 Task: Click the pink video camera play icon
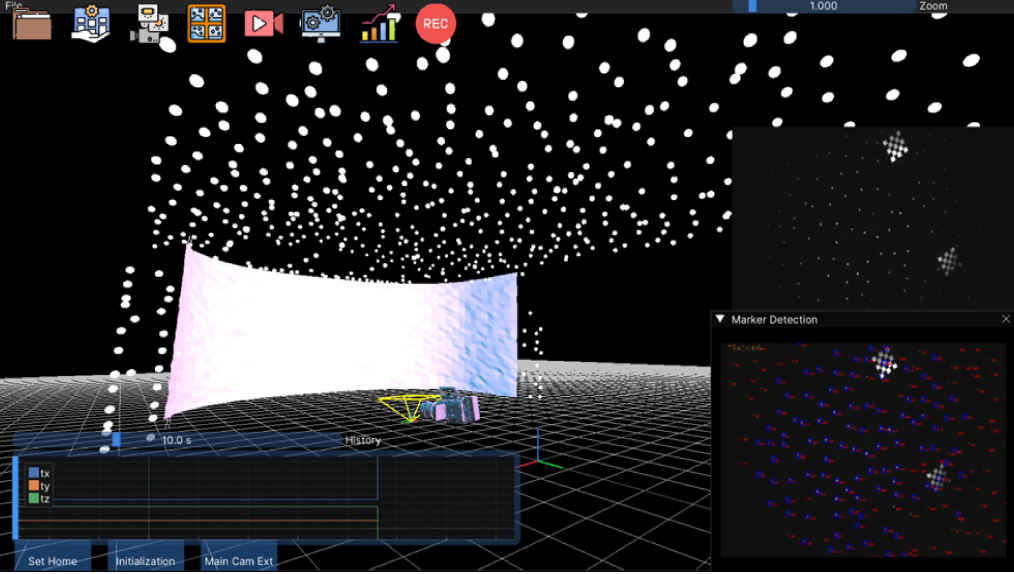click(264, 24)
